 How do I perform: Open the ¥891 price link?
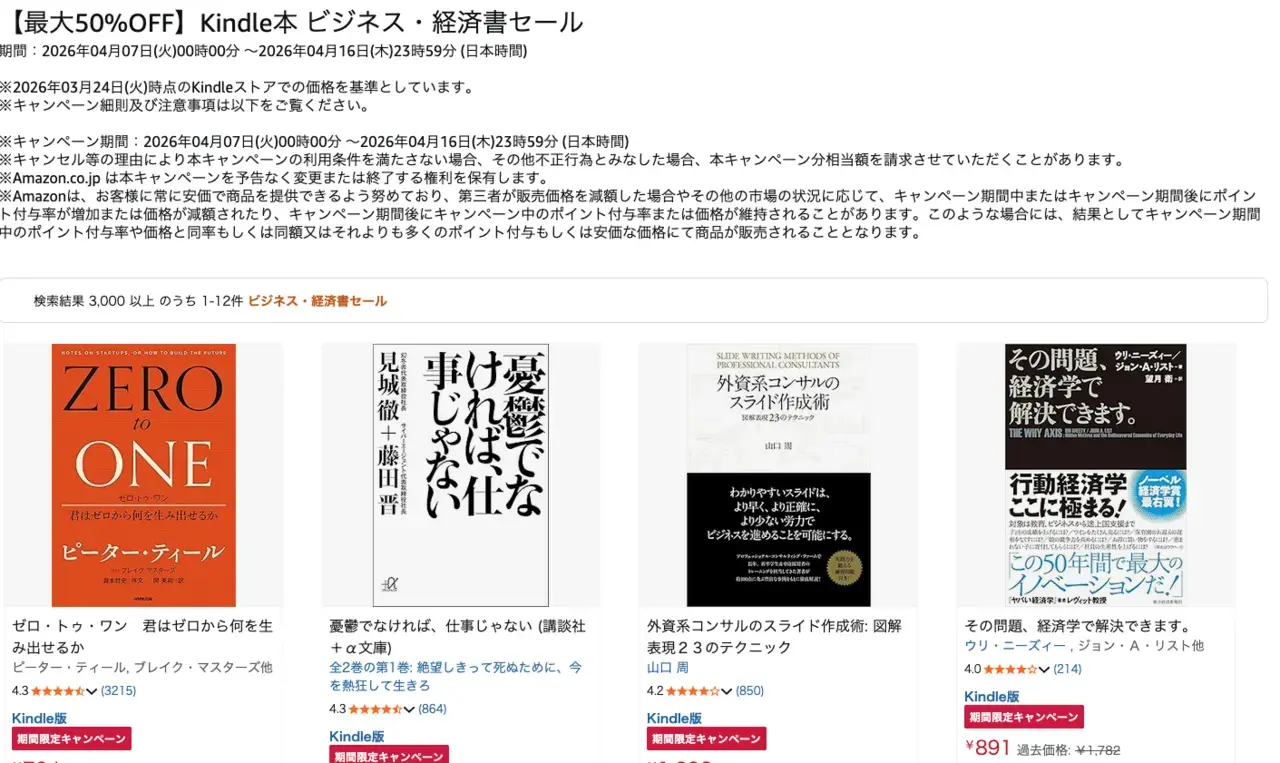tap(988, 748)
